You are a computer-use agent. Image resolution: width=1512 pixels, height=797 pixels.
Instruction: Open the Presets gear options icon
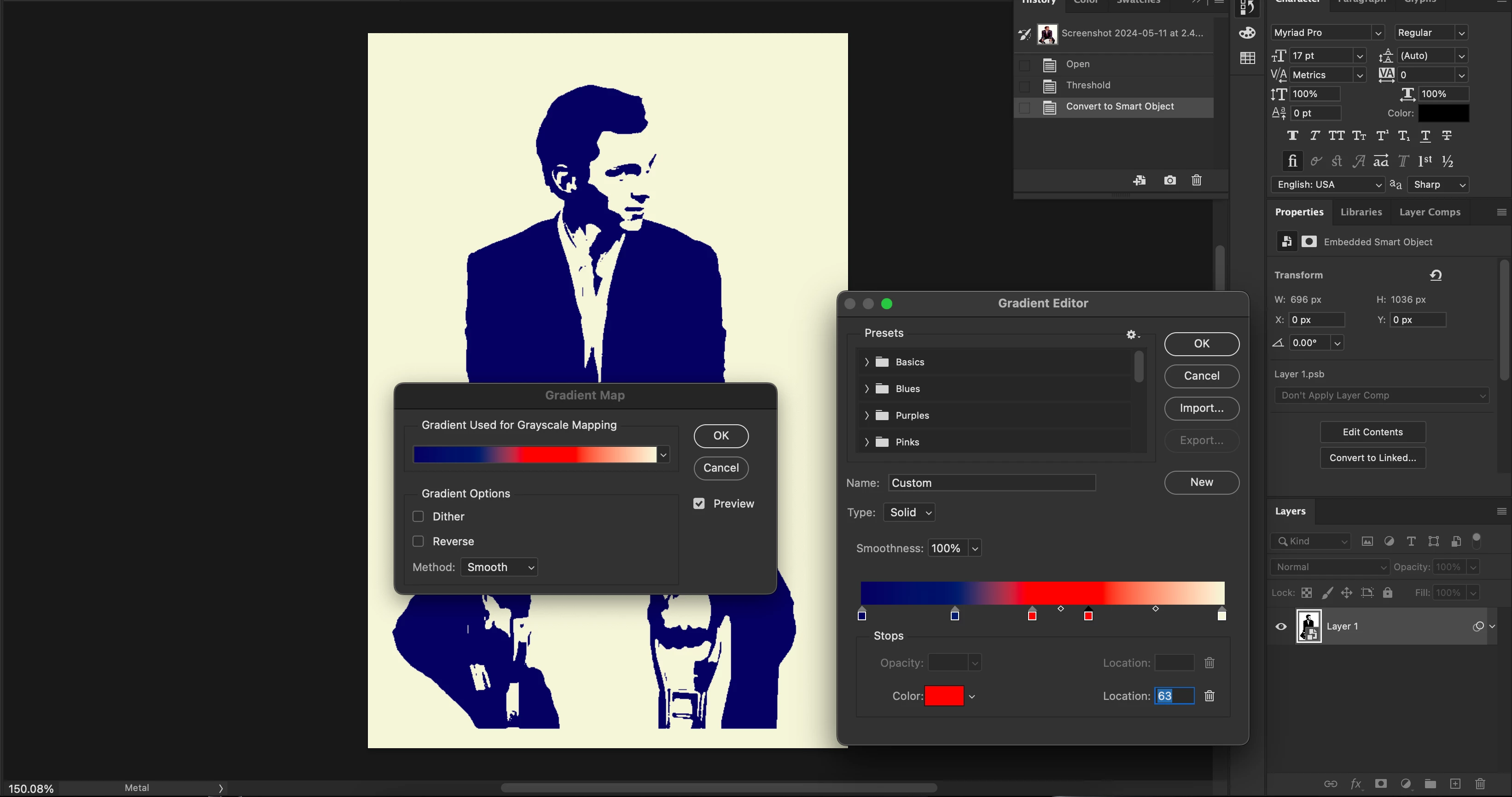[x=1132, y=334]
